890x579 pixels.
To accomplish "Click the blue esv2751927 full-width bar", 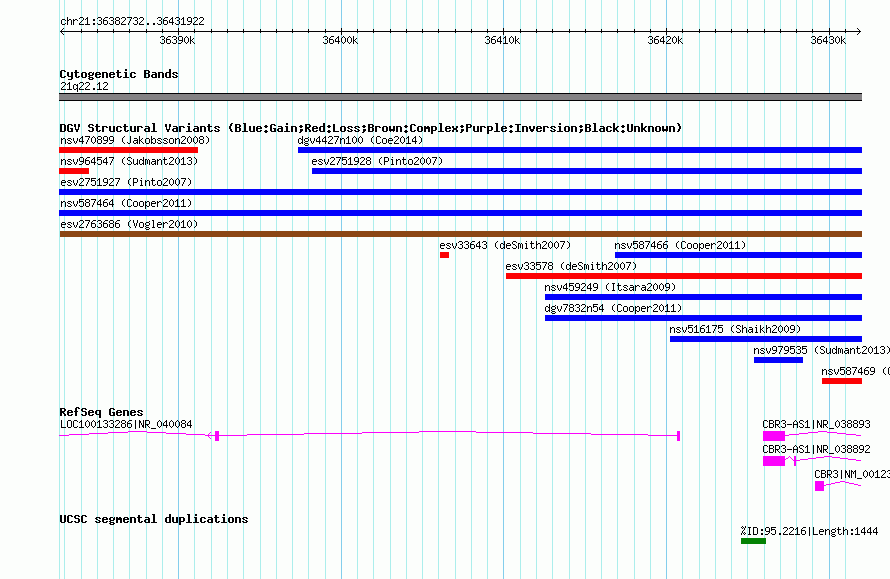I will pos(460,192).
